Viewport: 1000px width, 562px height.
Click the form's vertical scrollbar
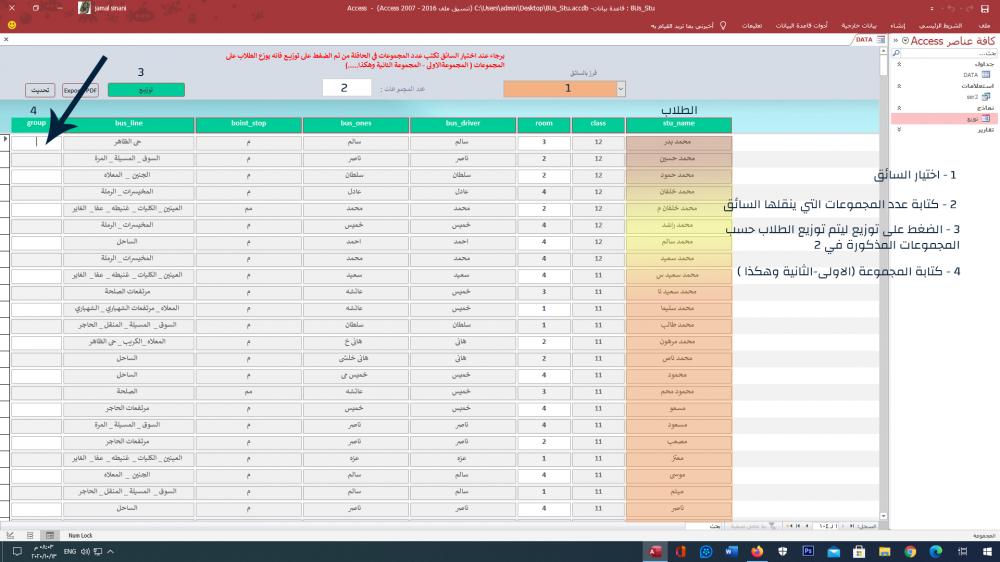pyautogui.click(x=883, y=284)
